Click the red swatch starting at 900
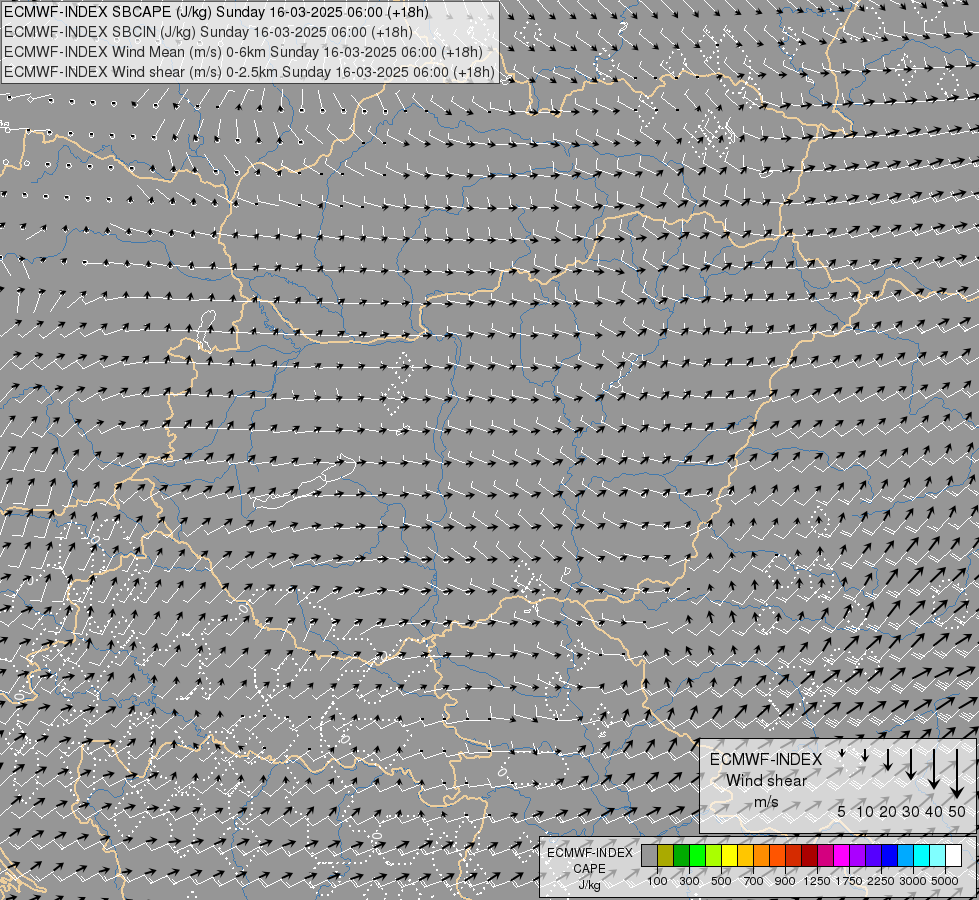Screen dimensions: 979x900 point(794,855)
